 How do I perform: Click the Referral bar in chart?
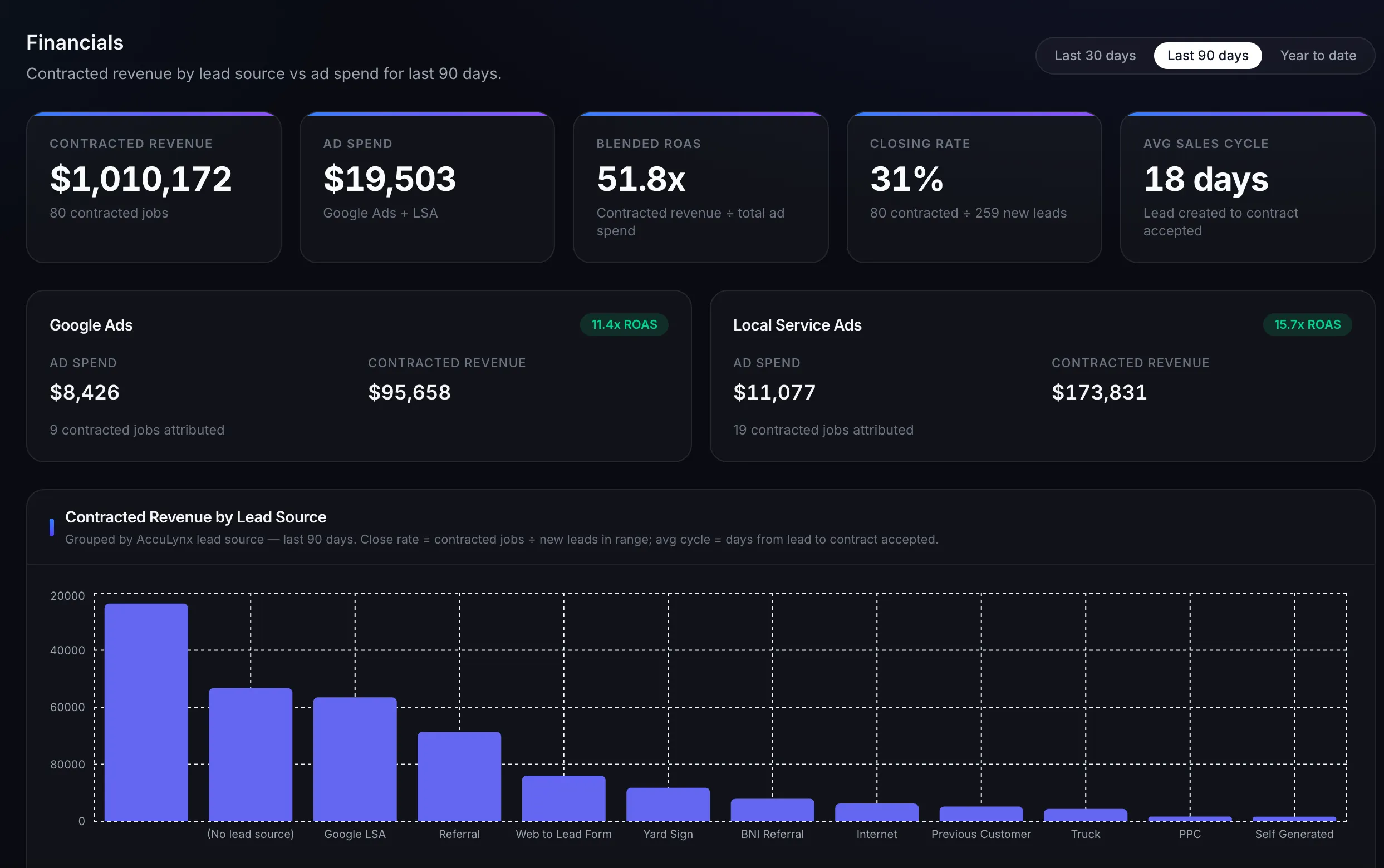(x=459, y=776)
